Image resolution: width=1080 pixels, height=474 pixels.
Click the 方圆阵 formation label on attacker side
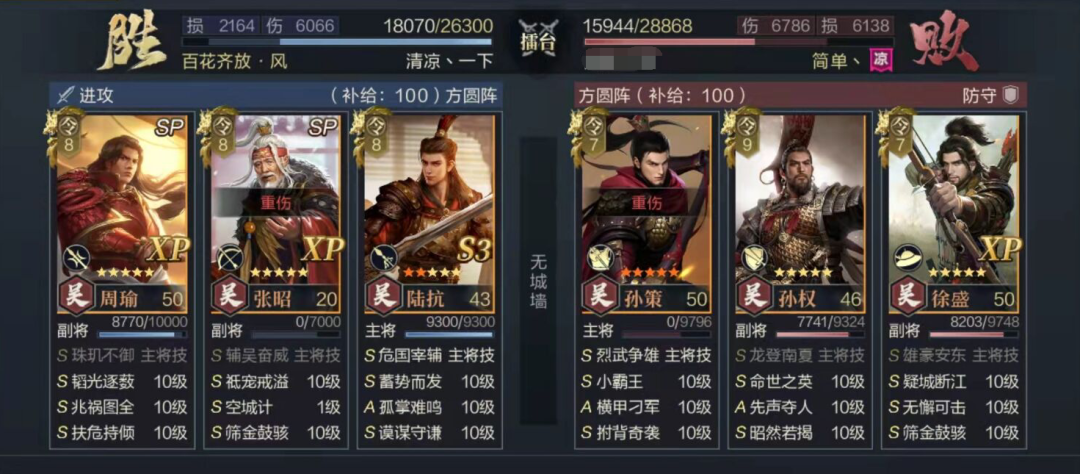pyautogui.click(x=471, y=95)
